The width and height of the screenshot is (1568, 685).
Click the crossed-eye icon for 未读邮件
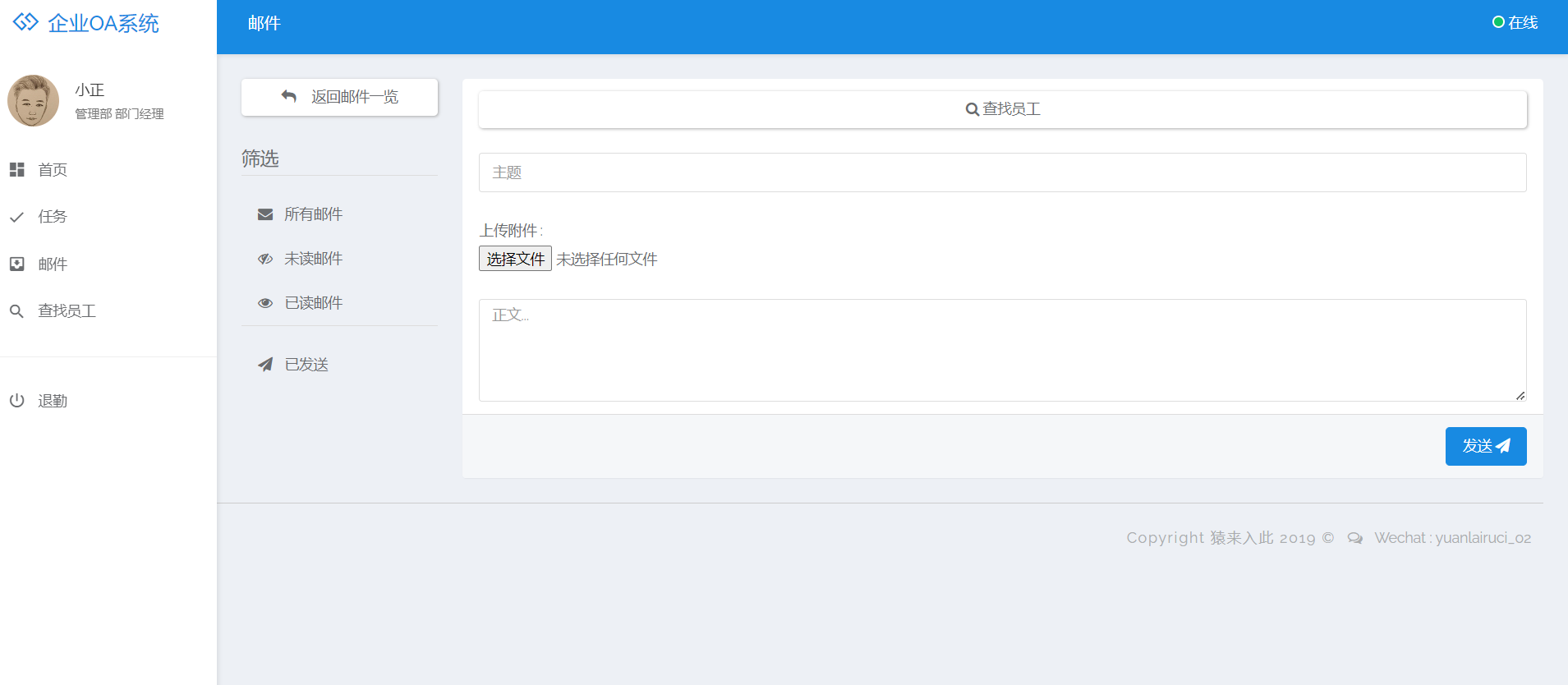coord(265,259)
